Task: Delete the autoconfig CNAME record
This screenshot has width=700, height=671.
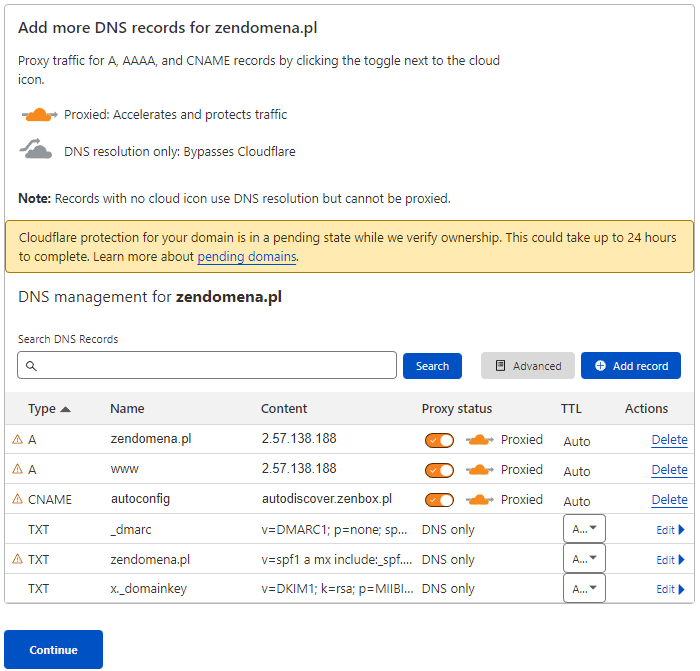Action: coord(669,500)
